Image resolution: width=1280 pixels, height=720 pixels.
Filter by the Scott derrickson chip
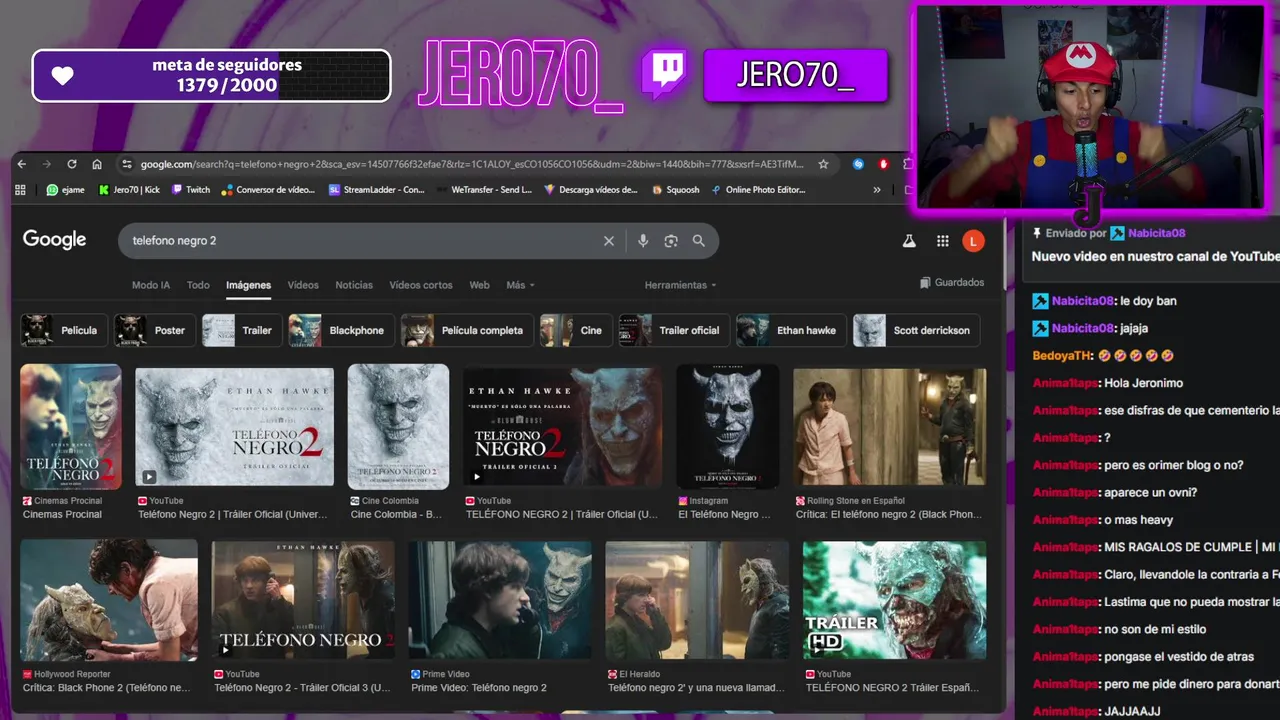click(916, 330)
